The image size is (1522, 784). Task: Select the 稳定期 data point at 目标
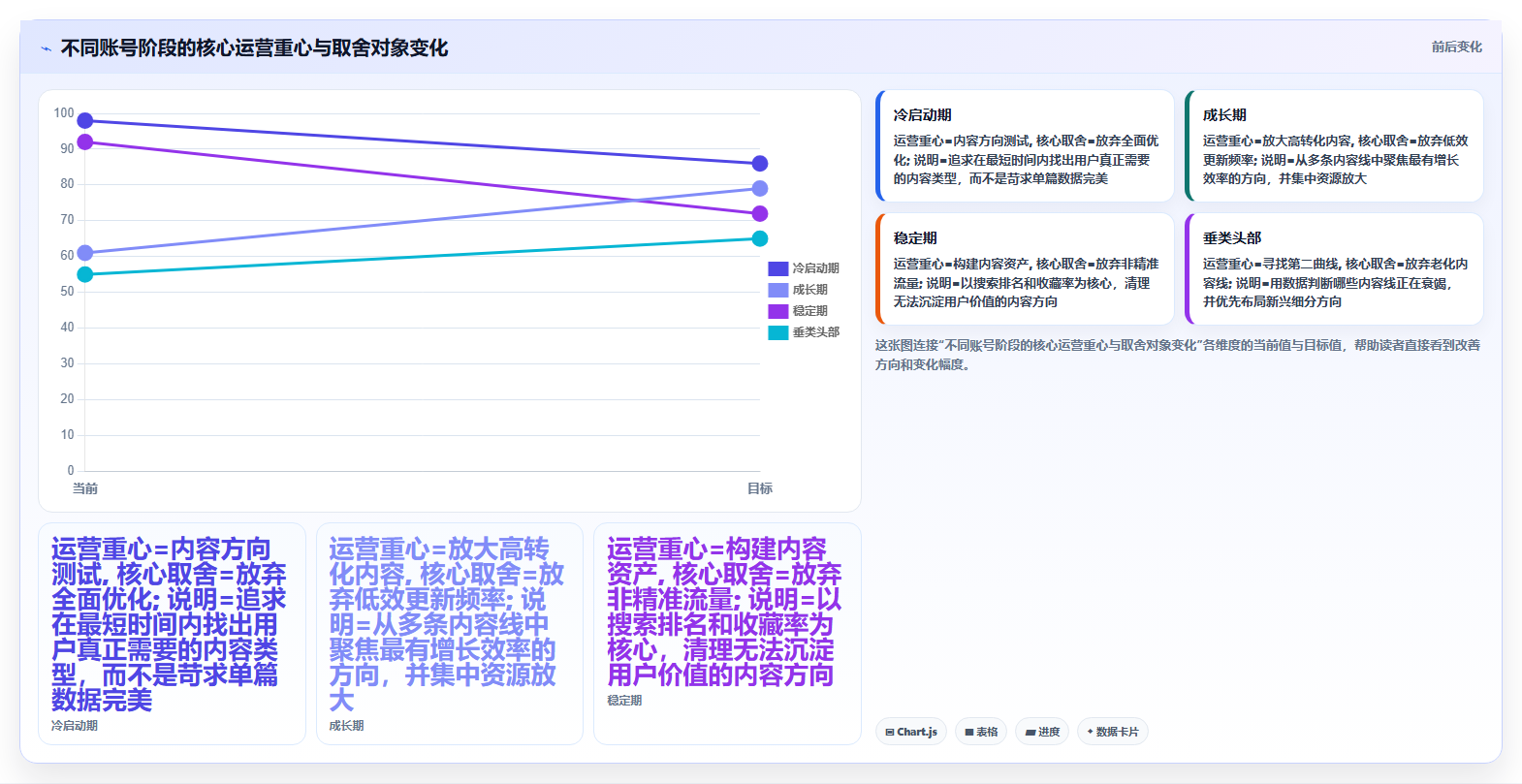pos(760,213)
